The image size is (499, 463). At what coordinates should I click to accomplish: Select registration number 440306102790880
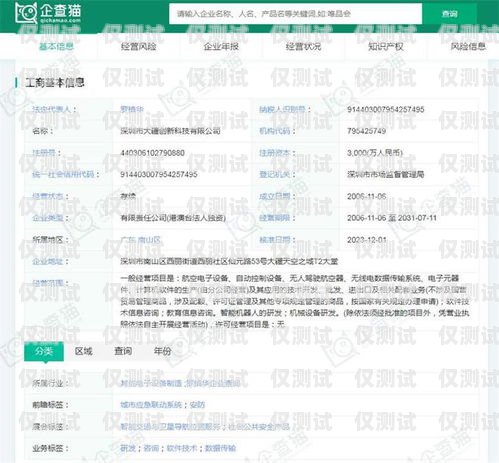152,153
